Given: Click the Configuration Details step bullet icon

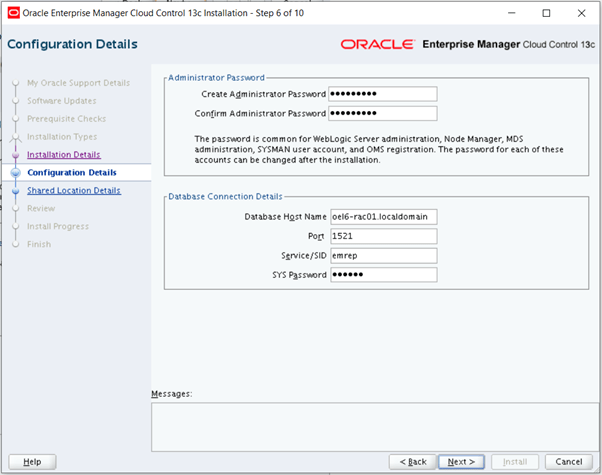Looking at the screenshot, I should tap(15, 173).
